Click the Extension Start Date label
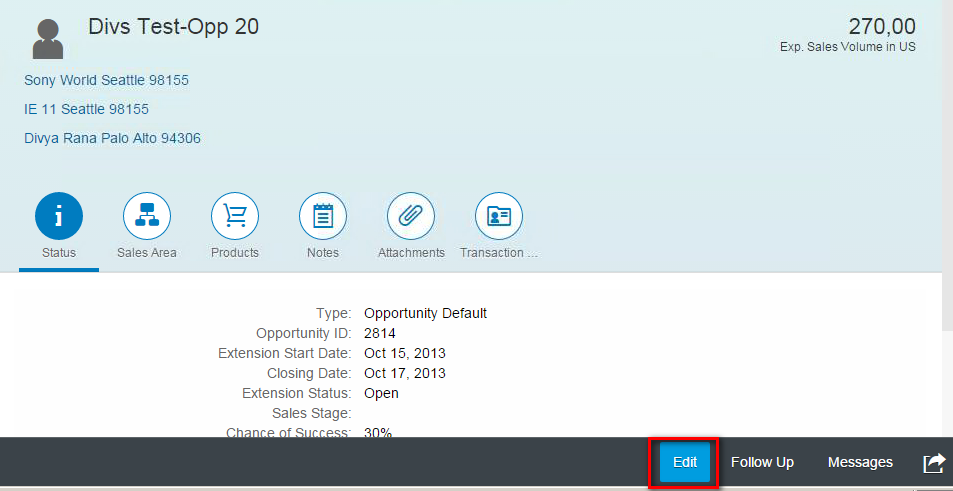The width and height of the screenshot is (953, 491). coord(284,354)
